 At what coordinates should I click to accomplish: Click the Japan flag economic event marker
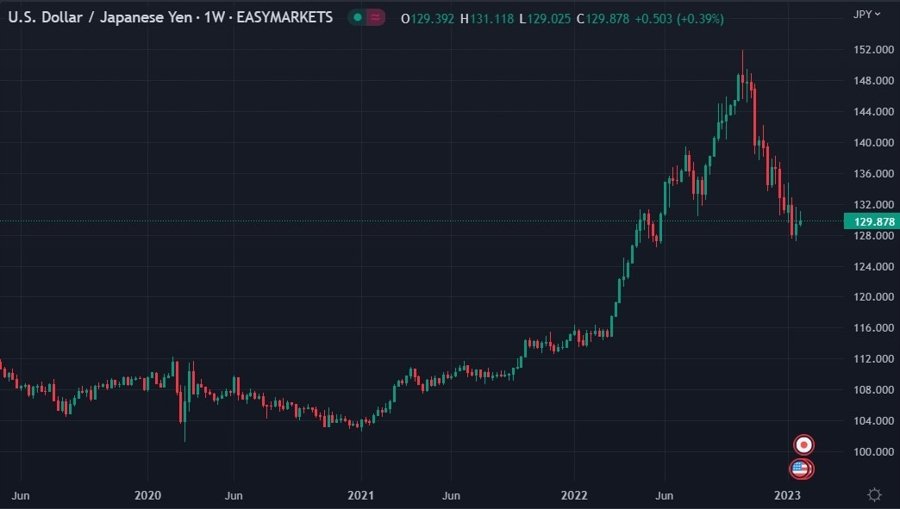pos(803,444)
